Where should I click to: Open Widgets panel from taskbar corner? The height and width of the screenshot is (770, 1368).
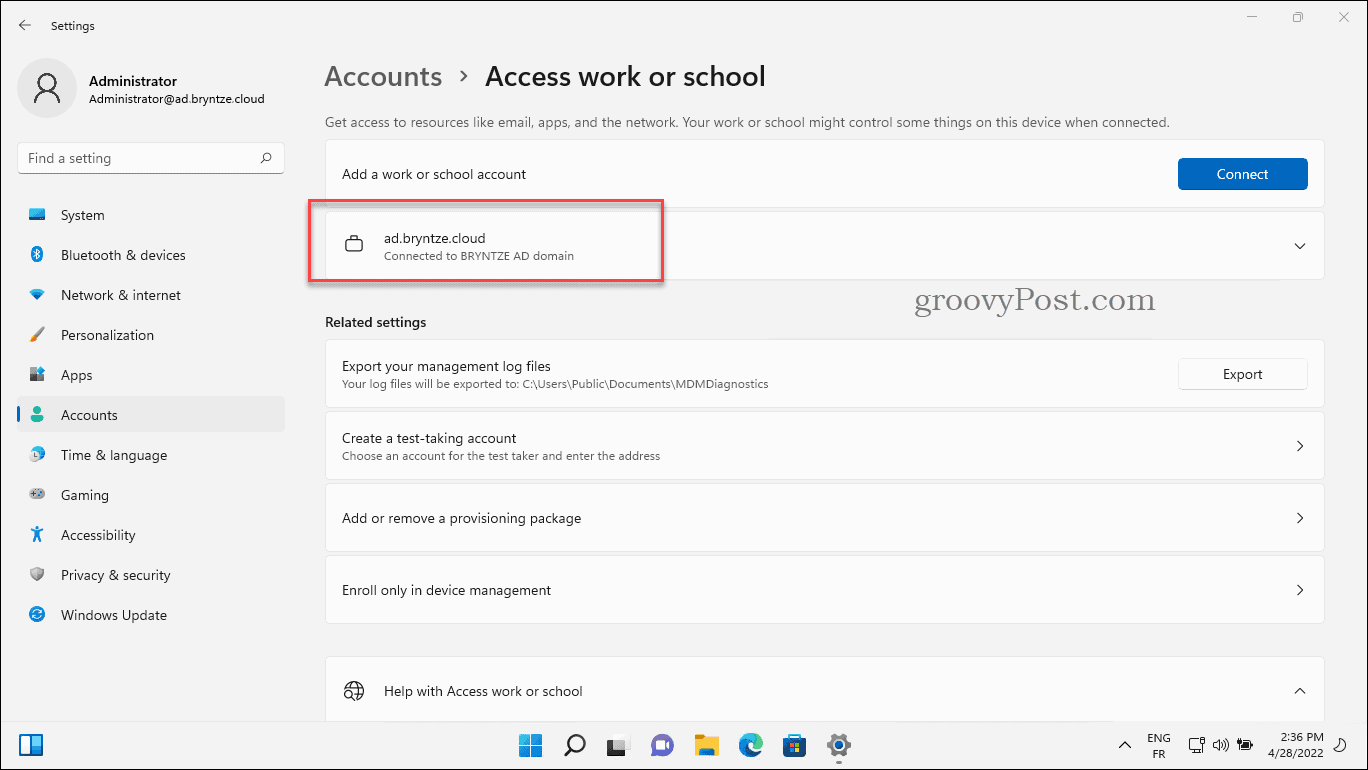(x=31, y=745)
